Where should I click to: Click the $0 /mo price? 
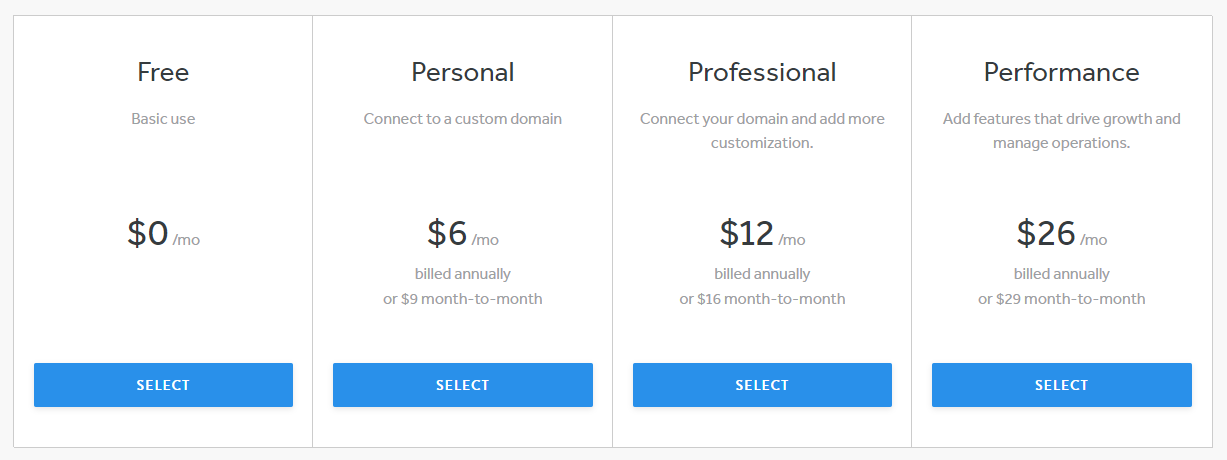coord(163,233)
